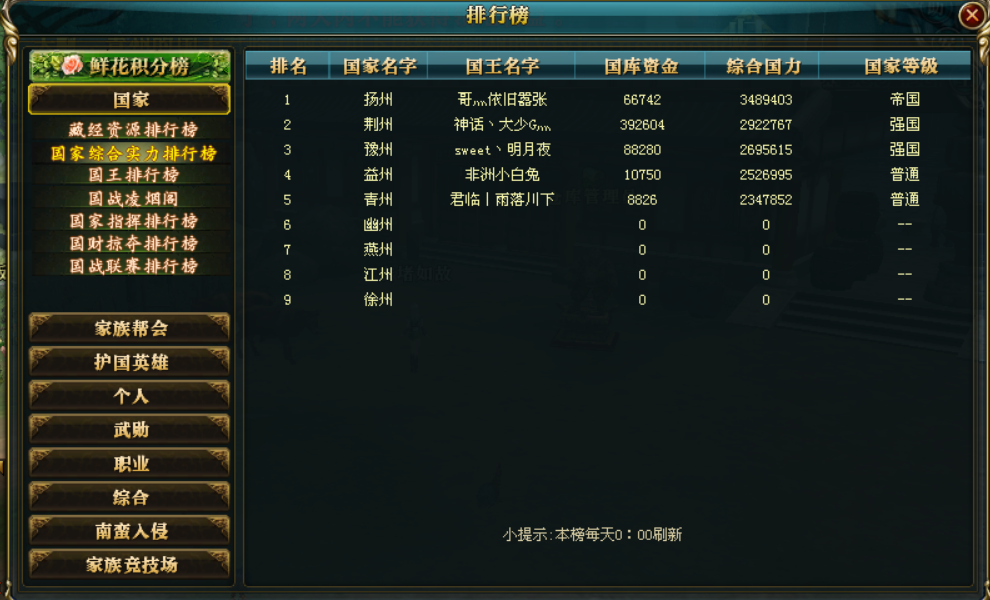Select 藏经资源排行榜 sub-list

pyautogui.click(x=133, y=129)
